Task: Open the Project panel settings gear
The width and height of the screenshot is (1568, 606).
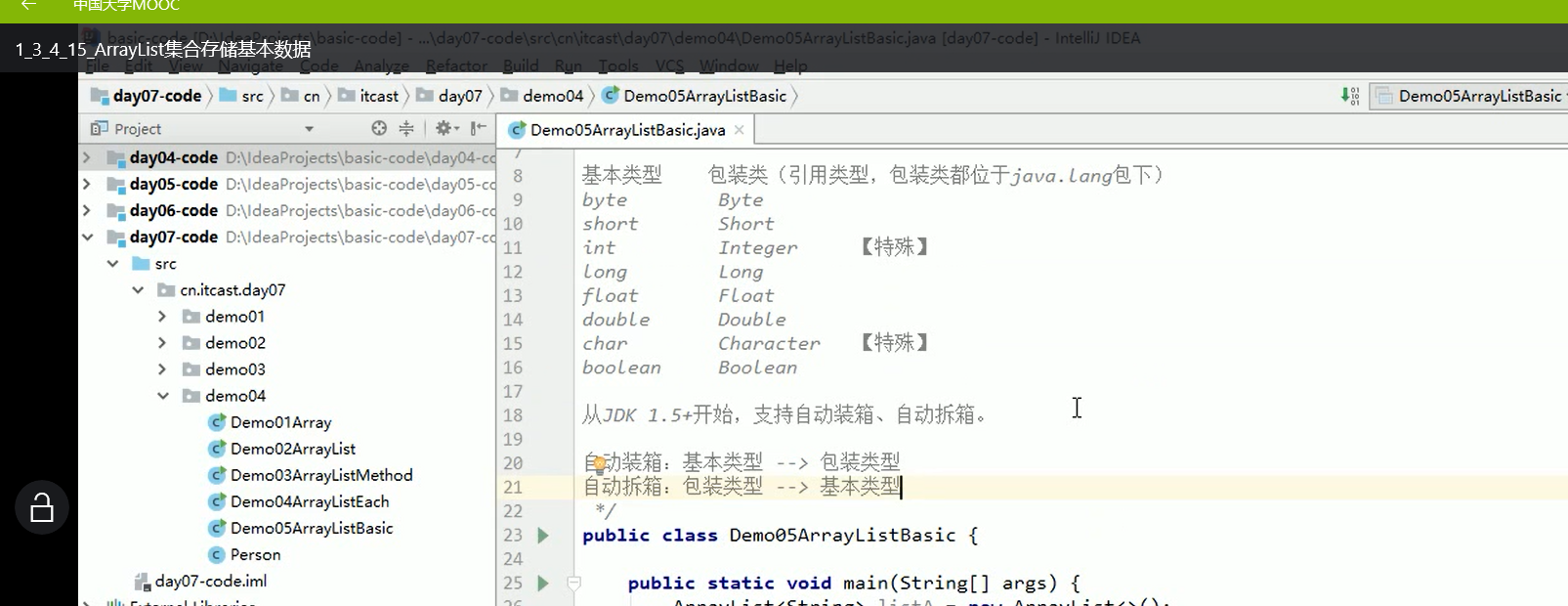Action: [445, 128]
